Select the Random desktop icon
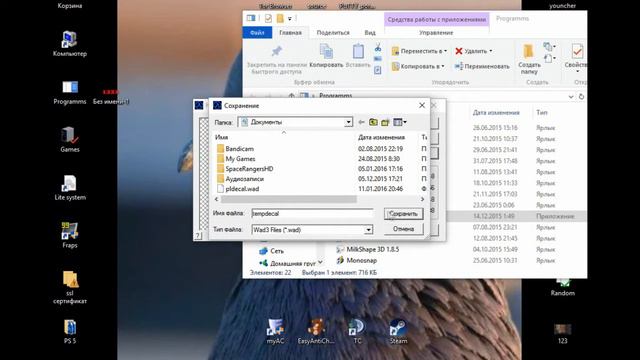The width and height of the screenshot is (640, 360). tap(562, 288)
